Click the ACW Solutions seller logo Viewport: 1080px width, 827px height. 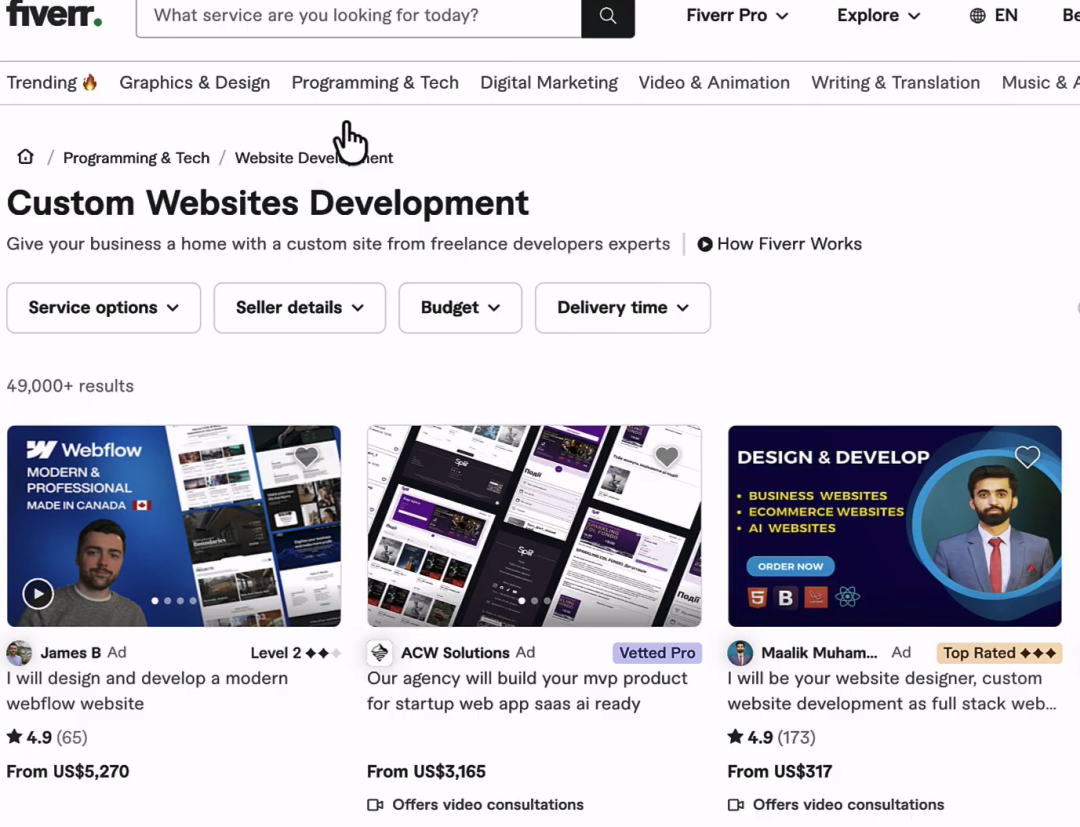(x=380, y=653)
